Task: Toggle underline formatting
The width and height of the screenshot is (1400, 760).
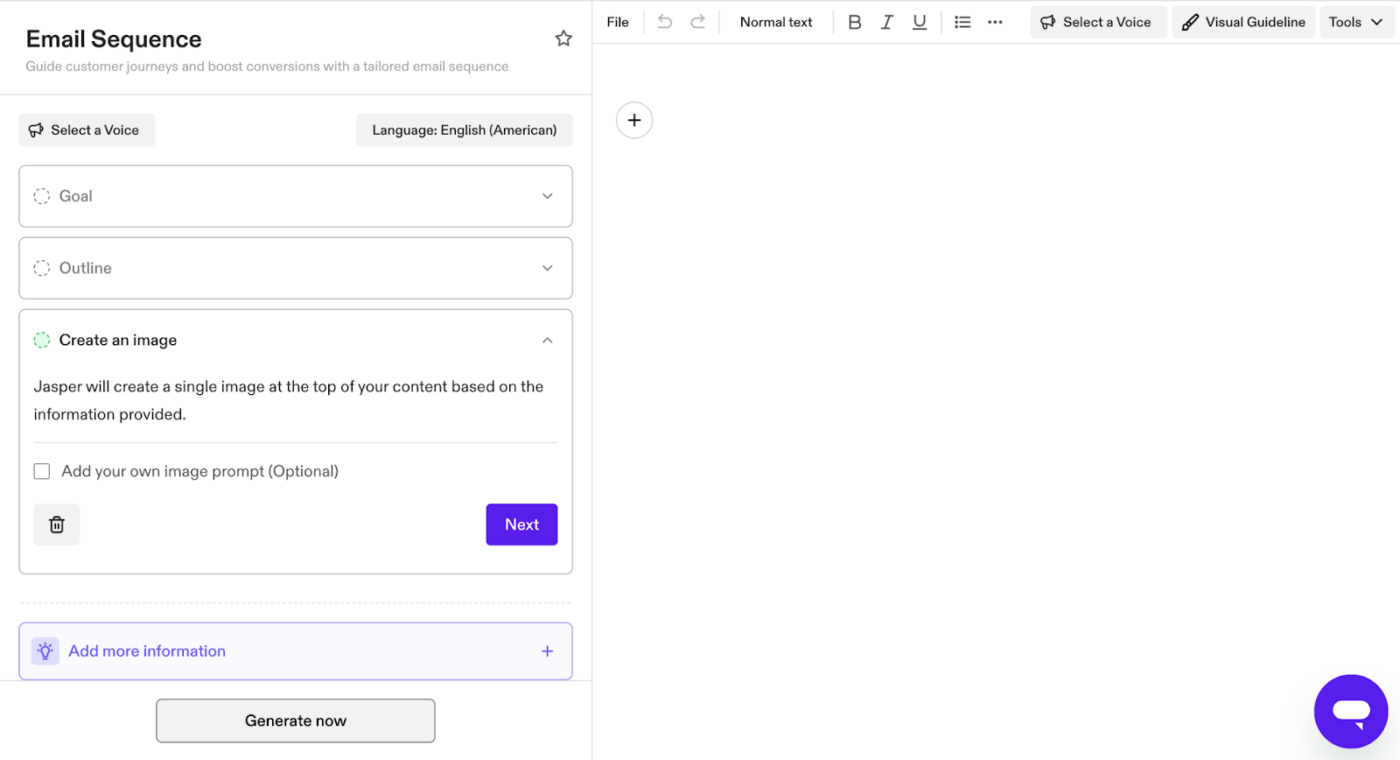Action: (x=919, y=22)
